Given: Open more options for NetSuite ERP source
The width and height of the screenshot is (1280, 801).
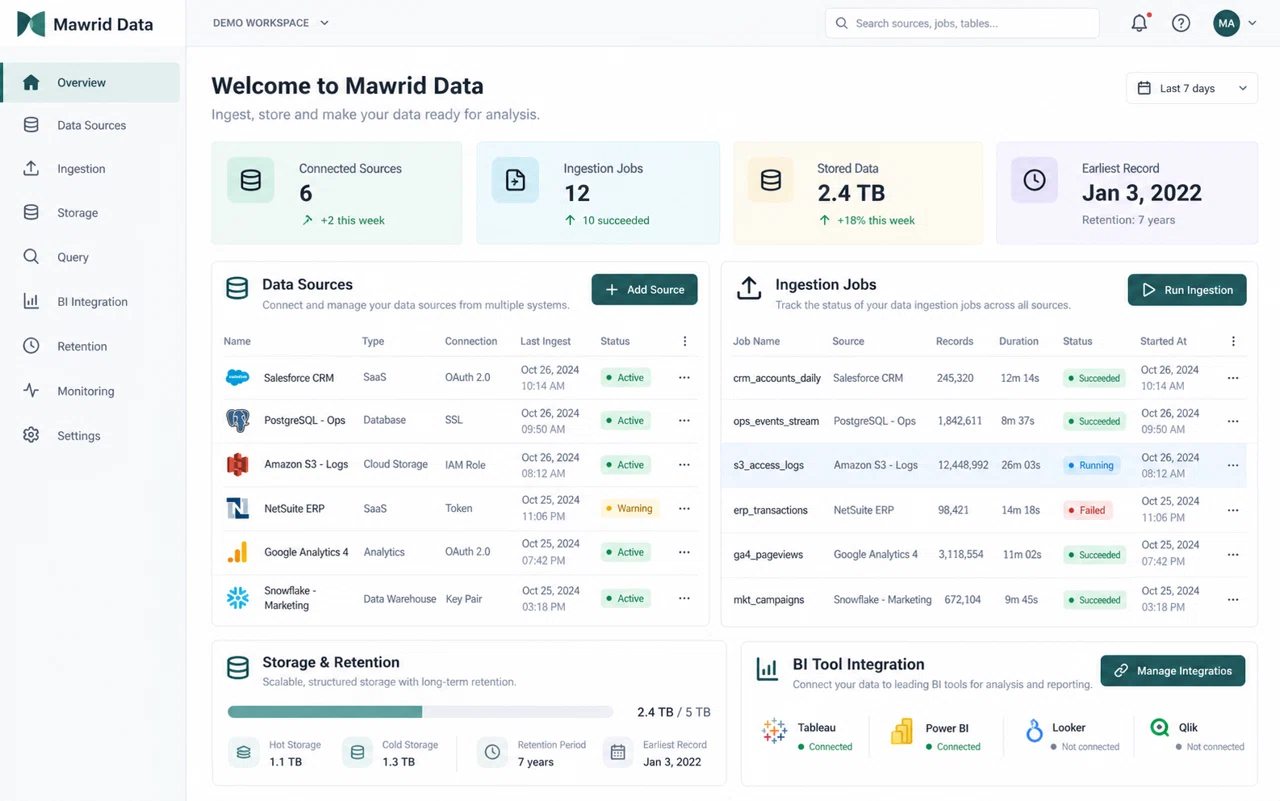Looking at the screenshot, I should [684, 508].
